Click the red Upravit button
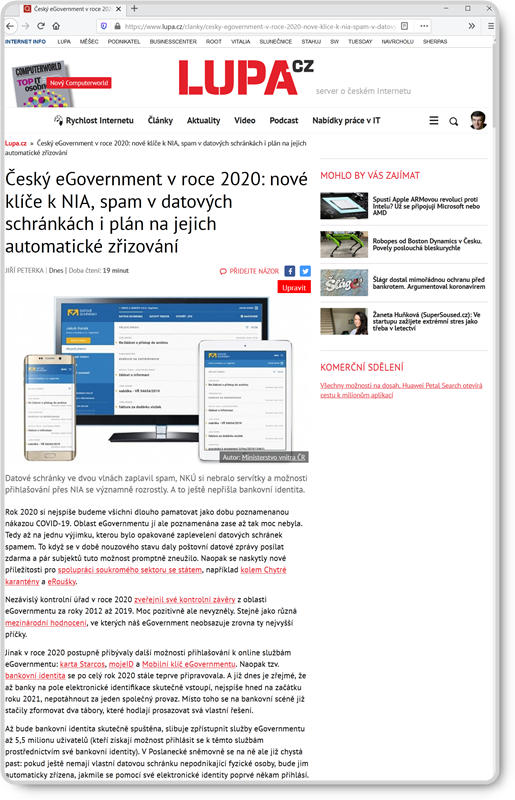515x800 pixels. 294,288
